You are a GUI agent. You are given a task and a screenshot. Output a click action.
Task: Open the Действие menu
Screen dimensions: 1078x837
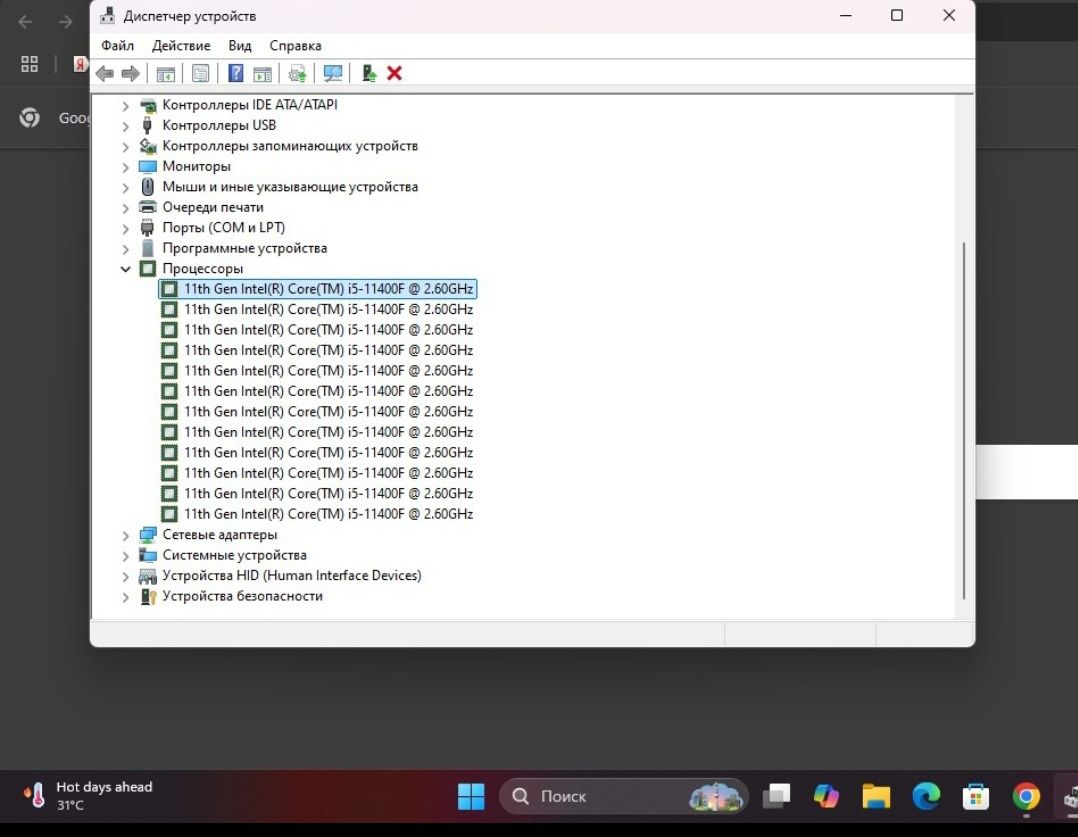tap(181, 45)
